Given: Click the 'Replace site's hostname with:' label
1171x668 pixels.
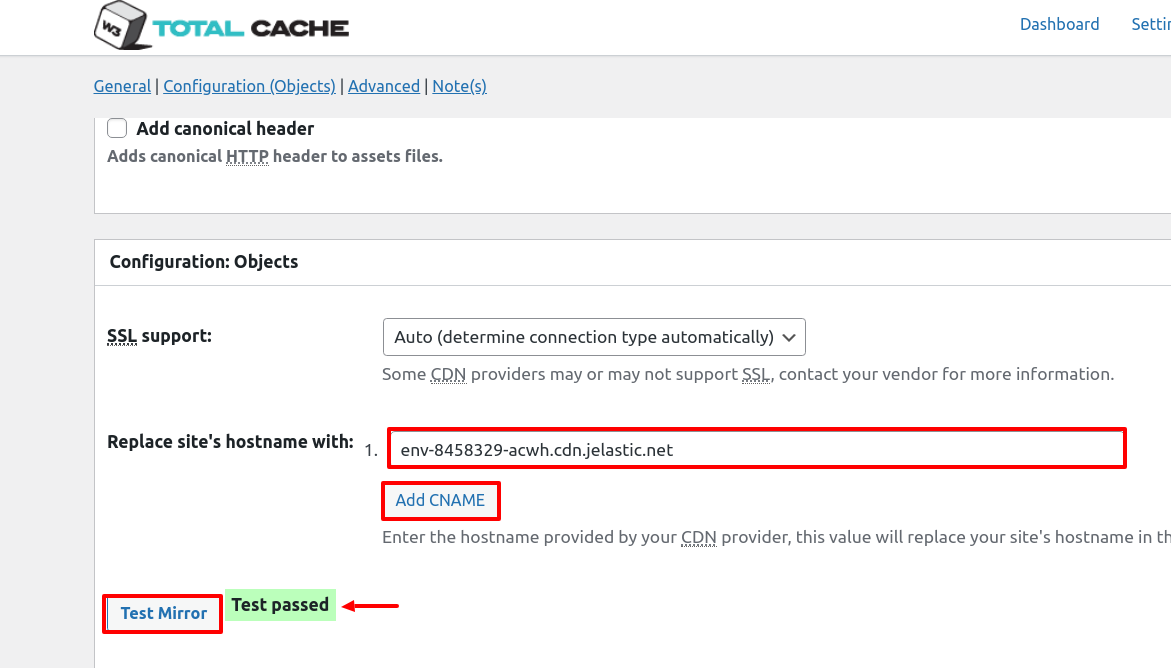Looking at the screenshot, I should [230, 442].
